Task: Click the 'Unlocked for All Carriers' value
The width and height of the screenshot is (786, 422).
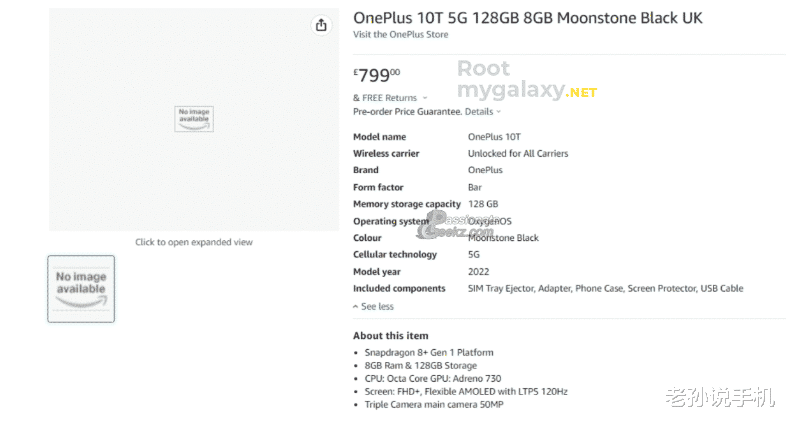Action: click(518, 154)
